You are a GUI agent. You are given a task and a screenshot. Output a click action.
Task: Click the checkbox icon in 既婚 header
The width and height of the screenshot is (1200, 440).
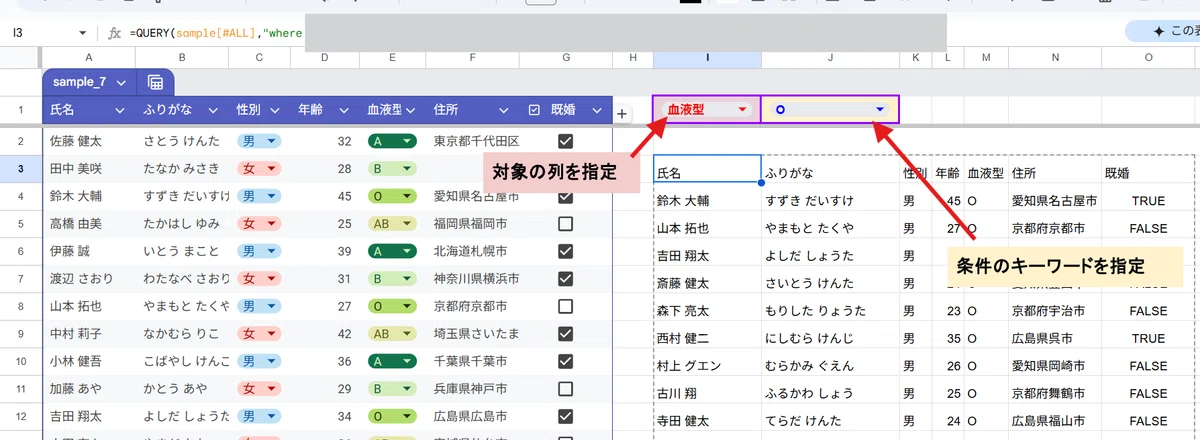534,109
